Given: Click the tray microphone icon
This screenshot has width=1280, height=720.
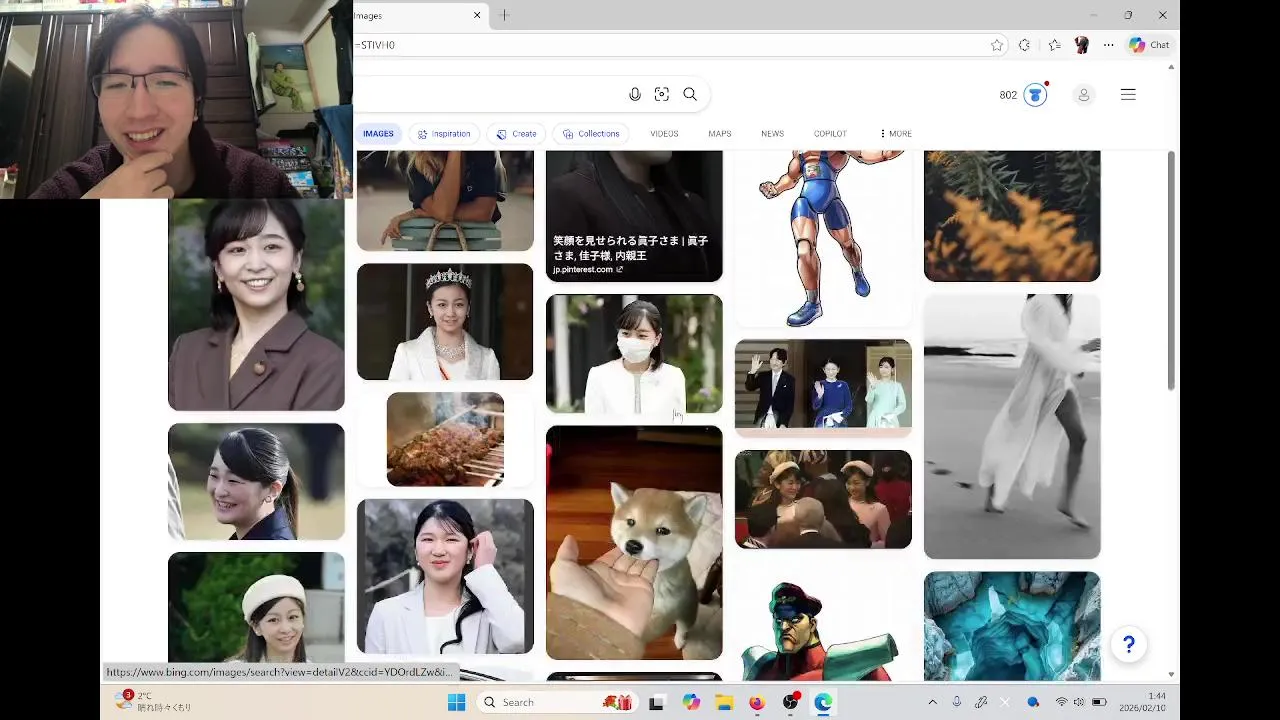Looking at the screenshot, I should (957, 702).
